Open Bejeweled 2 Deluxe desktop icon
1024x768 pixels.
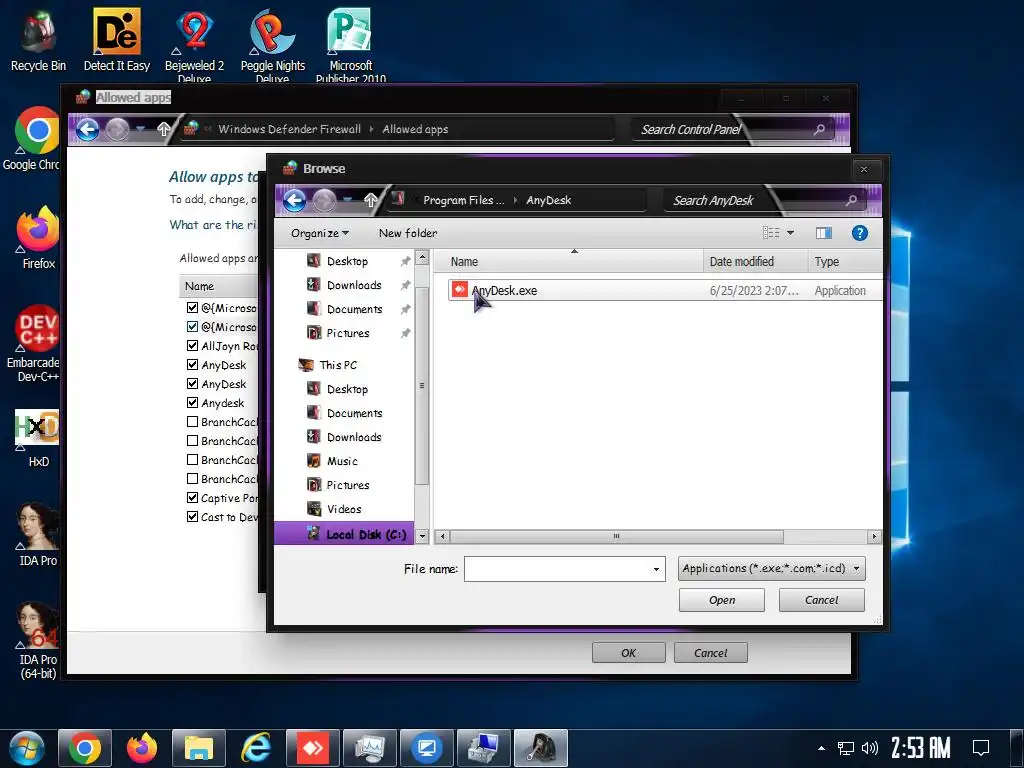point(194,43)
